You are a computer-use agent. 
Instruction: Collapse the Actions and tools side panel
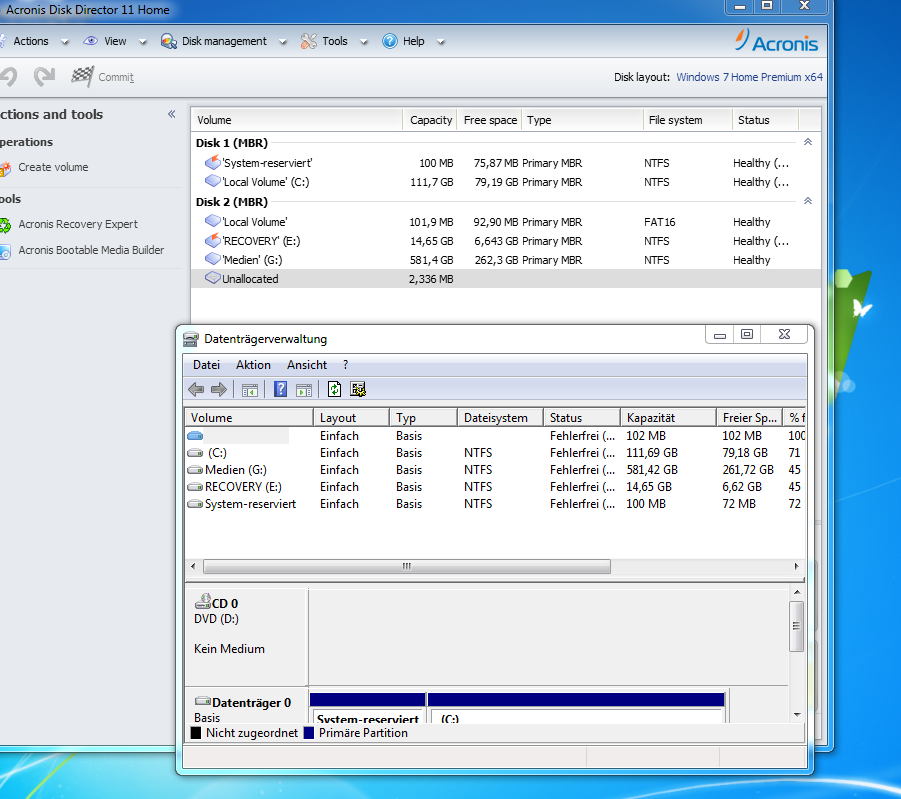coord(171,114)
